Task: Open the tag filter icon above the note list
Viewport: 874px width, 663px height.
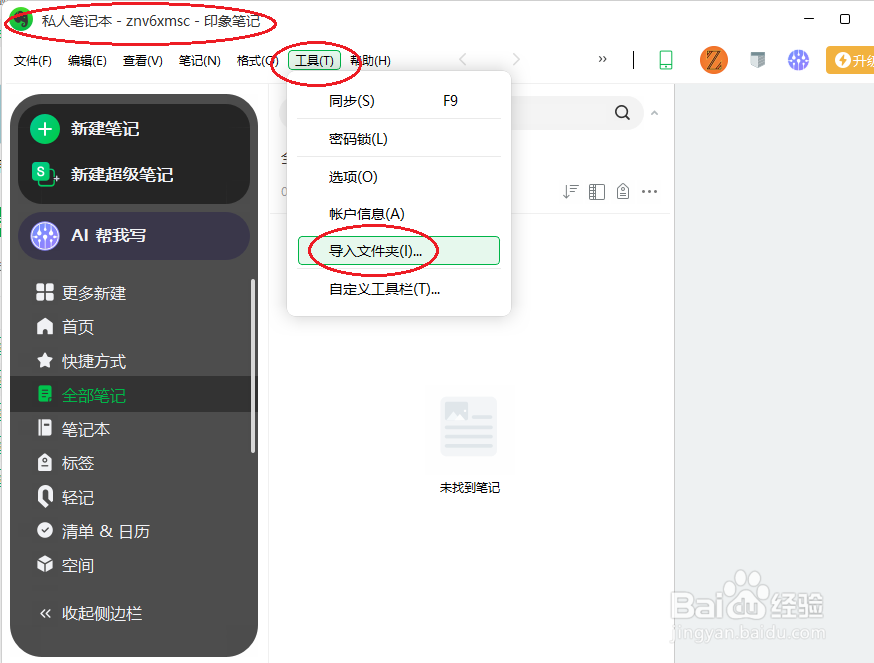Action: [622, 191]
